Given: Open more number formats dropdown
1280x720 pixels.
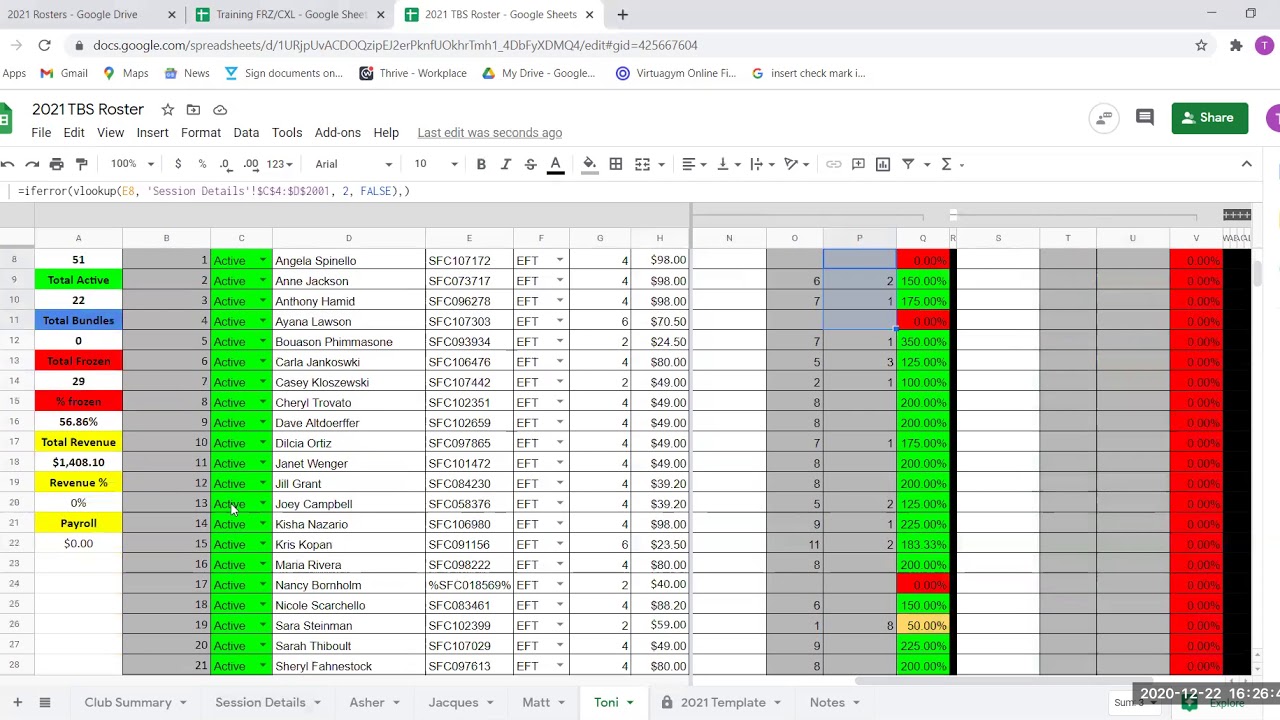Looking at the screenshot, I should click(280, 164).
